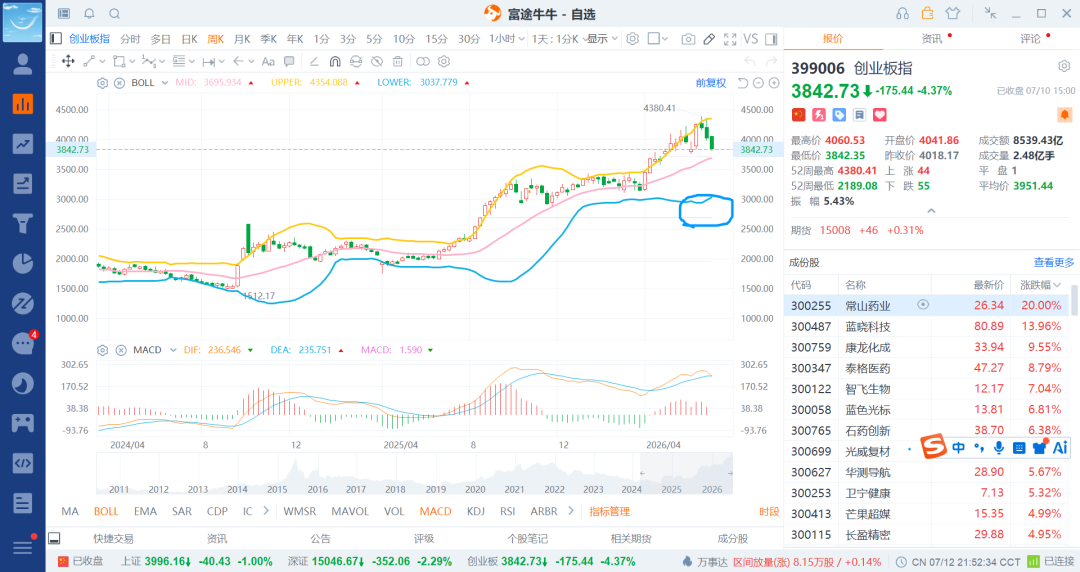Image resolution: width=1080 pixels, height=572 pixels.
Task: Expand the 1小时 interval dropdown
Action: pos(507,39)
